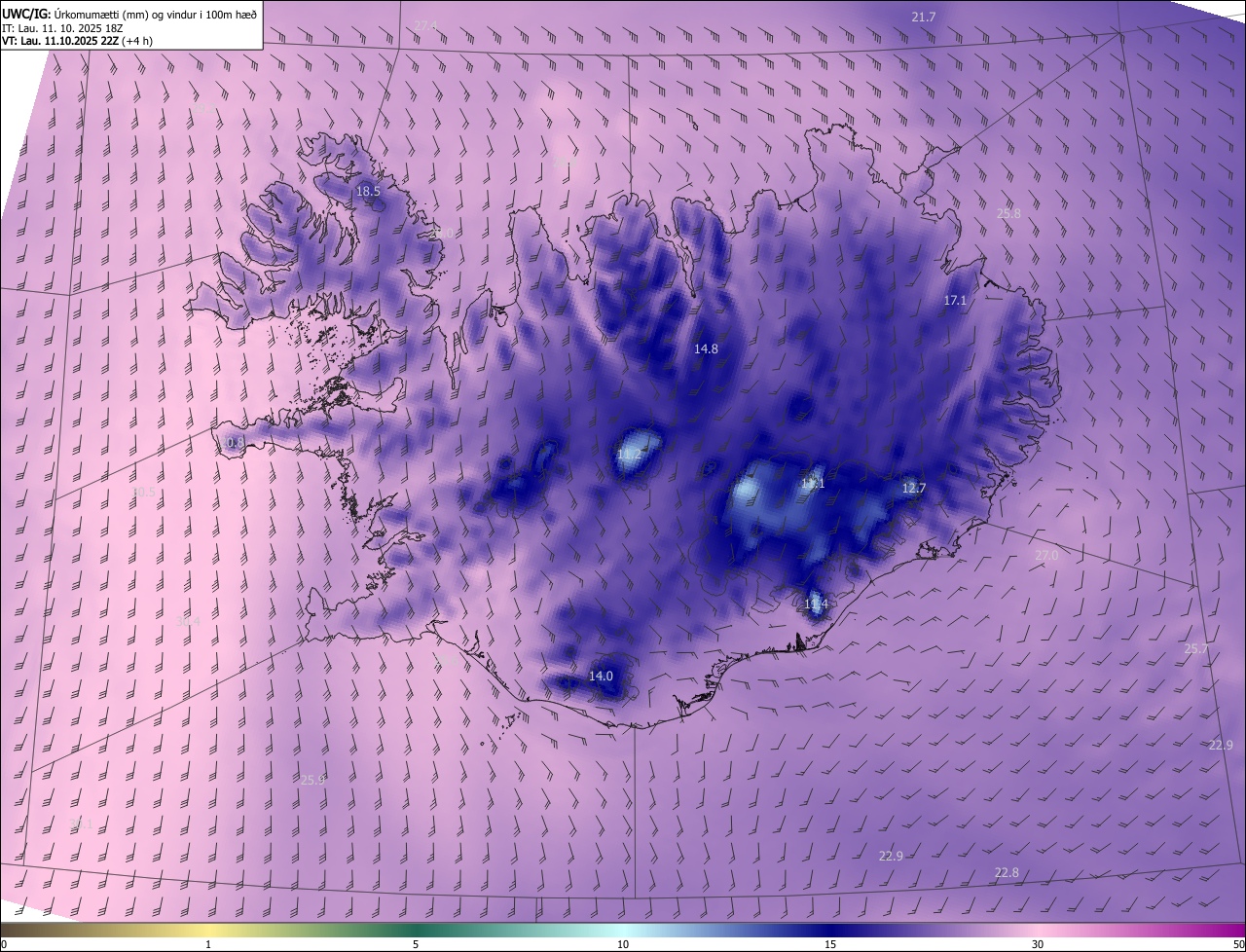
Task: Click the 12.7 value label
Action: click(x=914, y=489)
